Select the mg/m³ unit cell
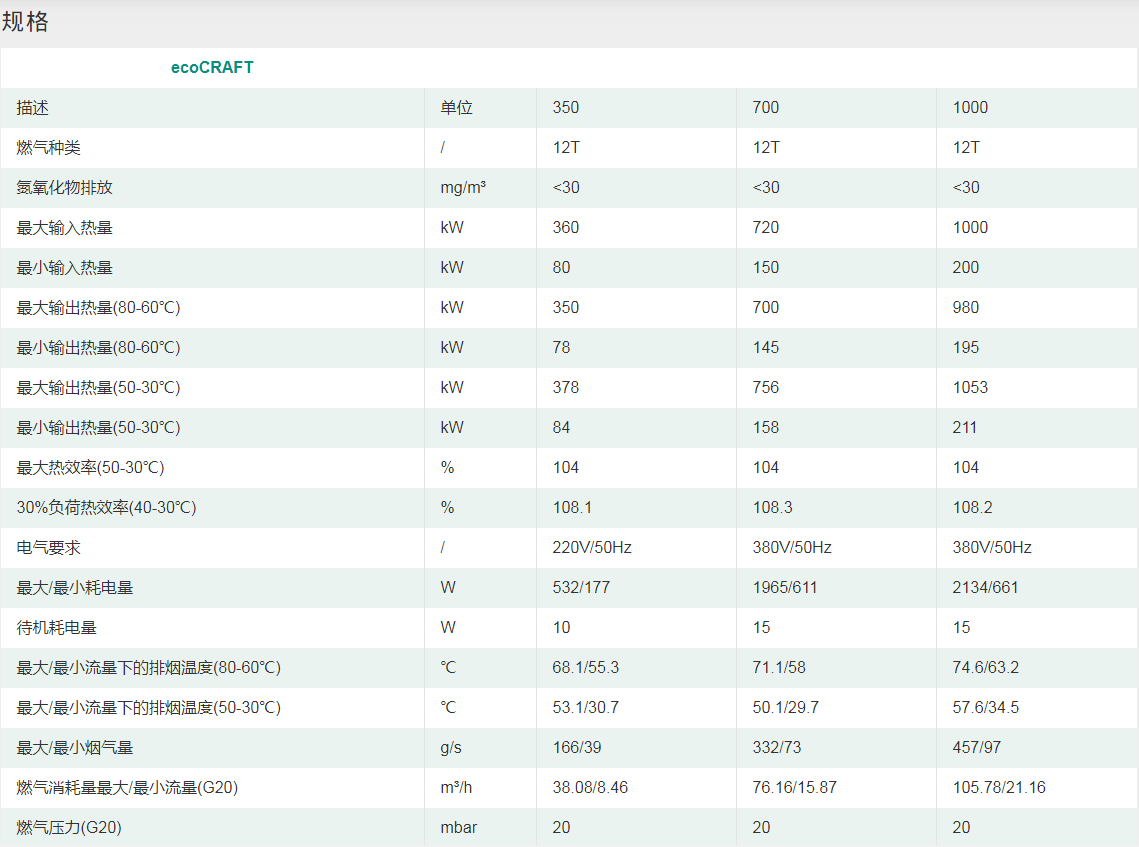 pyautogui.click(x=463, y=188)
